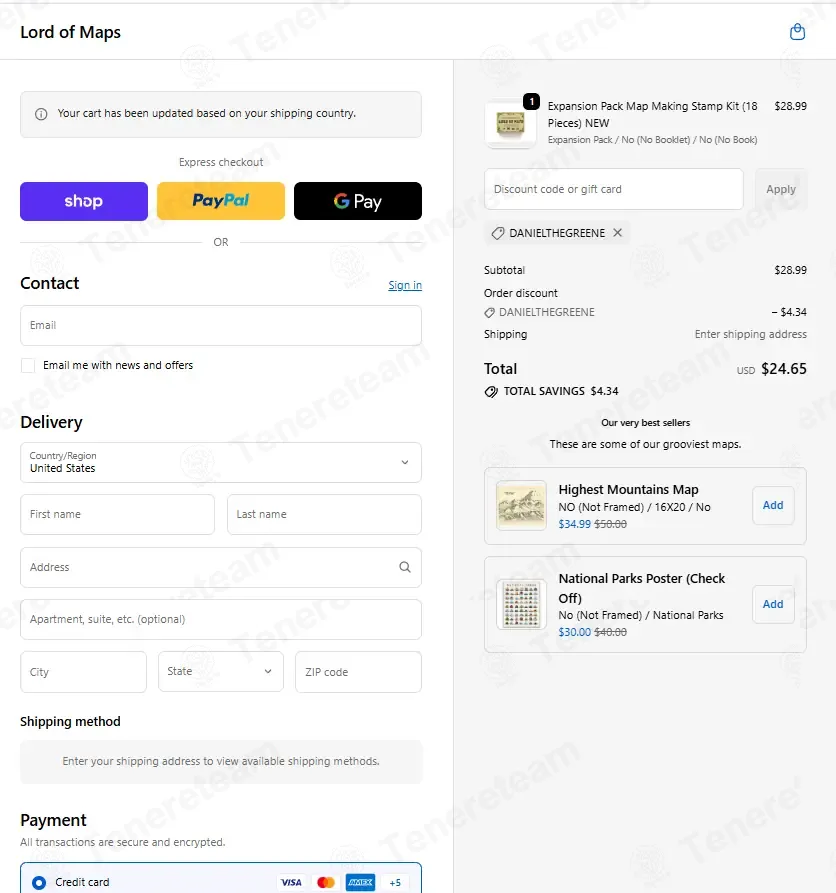Select the Credit card radio button
Image resolution: width=836 pixels, height=893 pixels.
pyautogui.click(x=39, y=882)
